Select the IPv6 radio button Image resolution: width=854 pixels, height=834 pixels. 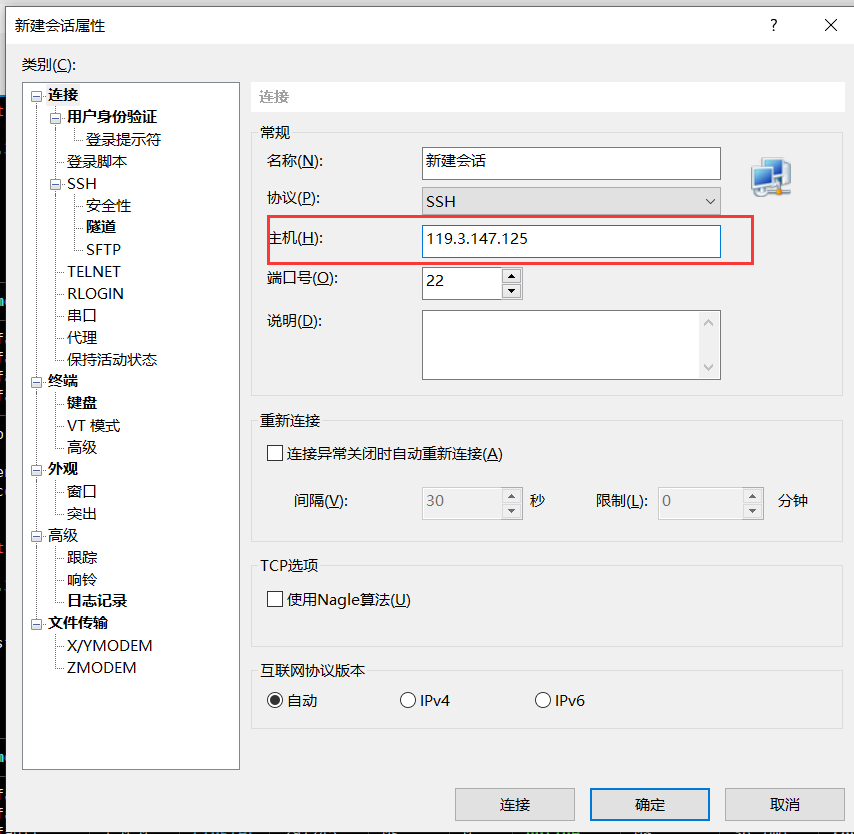coord(543,700)
